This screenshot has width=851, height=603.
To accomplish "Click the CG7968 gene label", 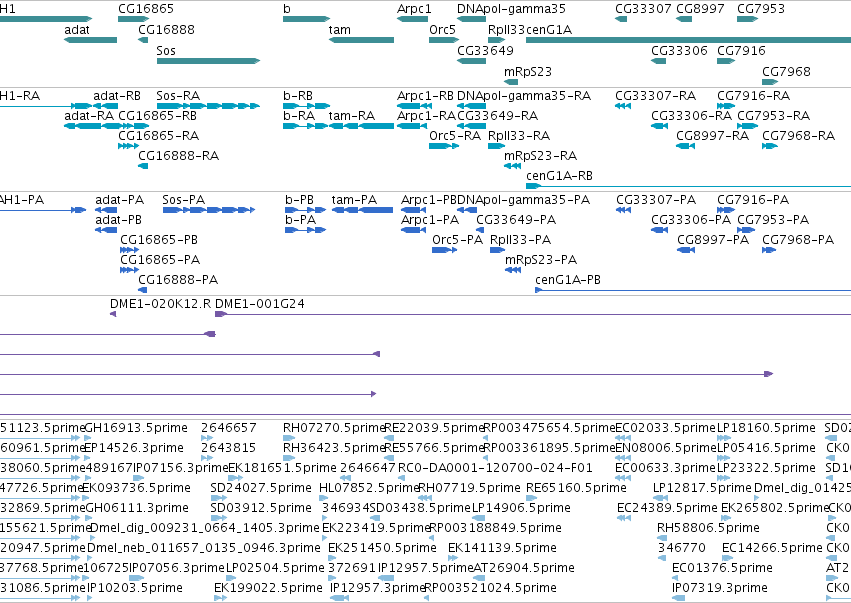I will point(786,72).
